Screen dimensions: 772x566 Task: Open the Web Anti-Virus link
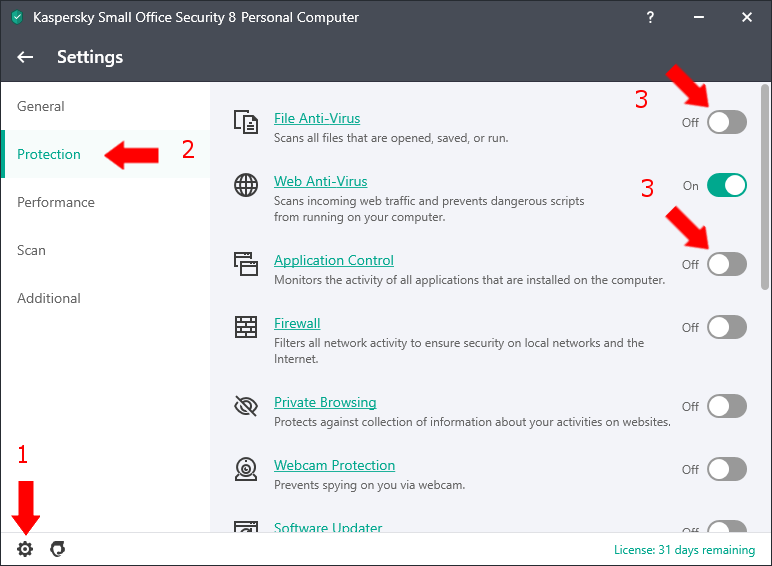pyautogui.click(x=321, y=182)
